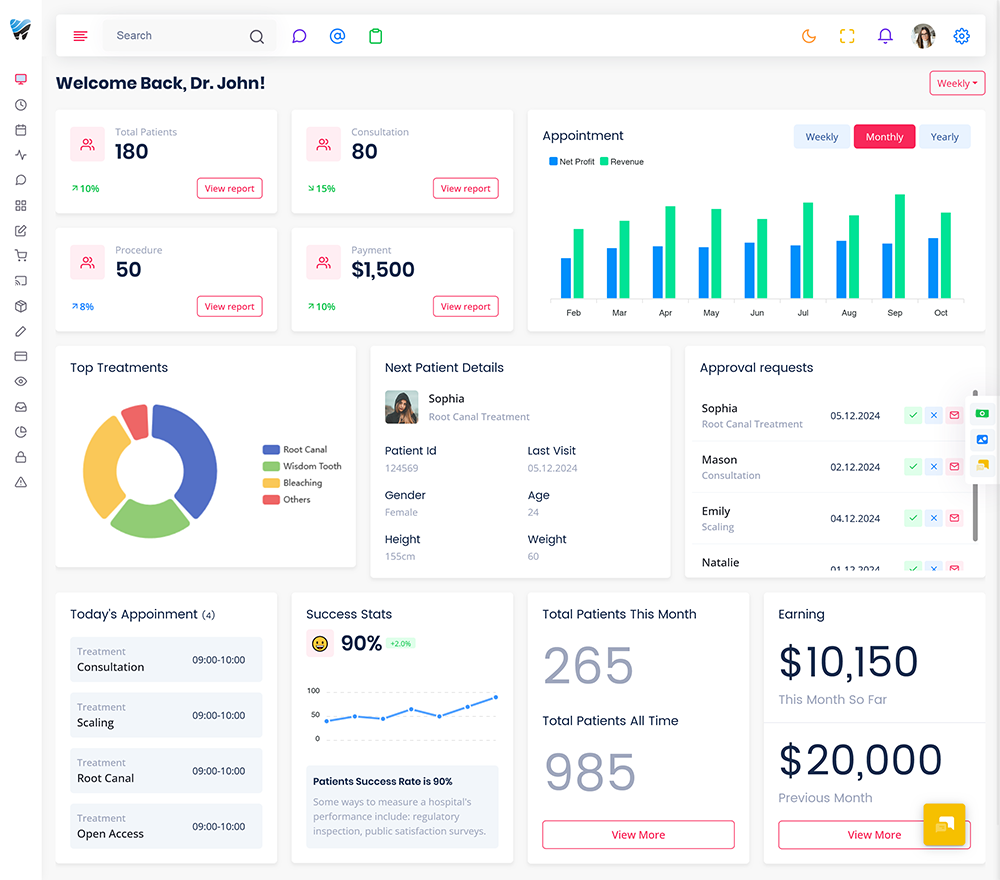Open the Weekly dropdown near welcome heading
Viewport: 1000px width, 880px height.
[957, 84]
